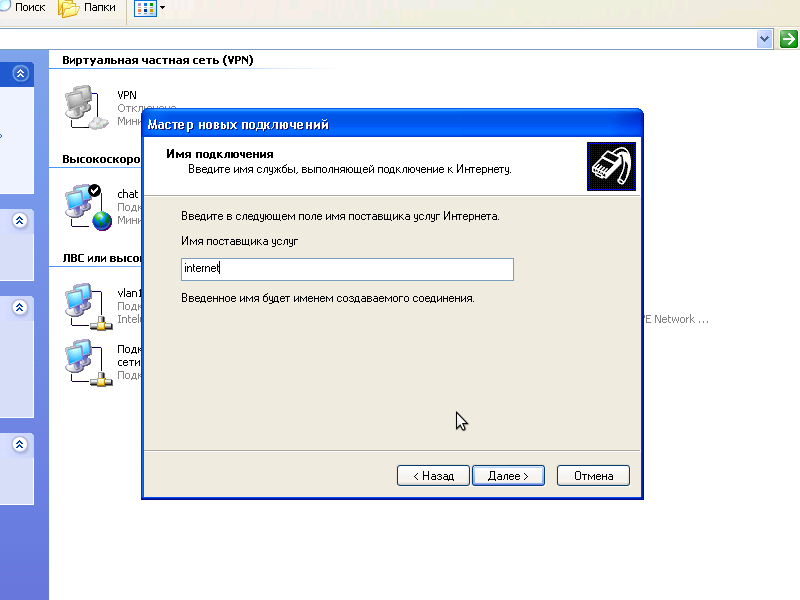Proceed with the Далее button
Viewport: 800px width, 600px height.
click(508, 476)
